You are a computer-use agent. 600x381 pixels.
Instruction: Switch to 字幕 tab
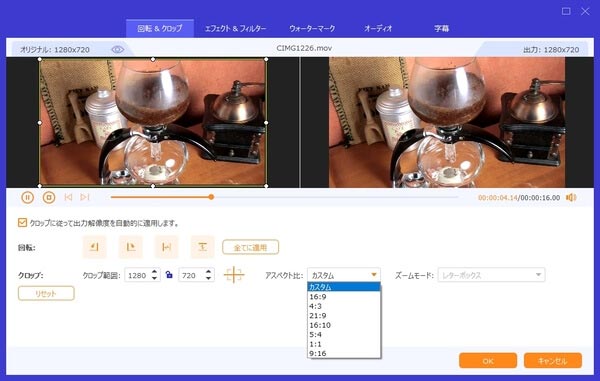tap(441, 28)
